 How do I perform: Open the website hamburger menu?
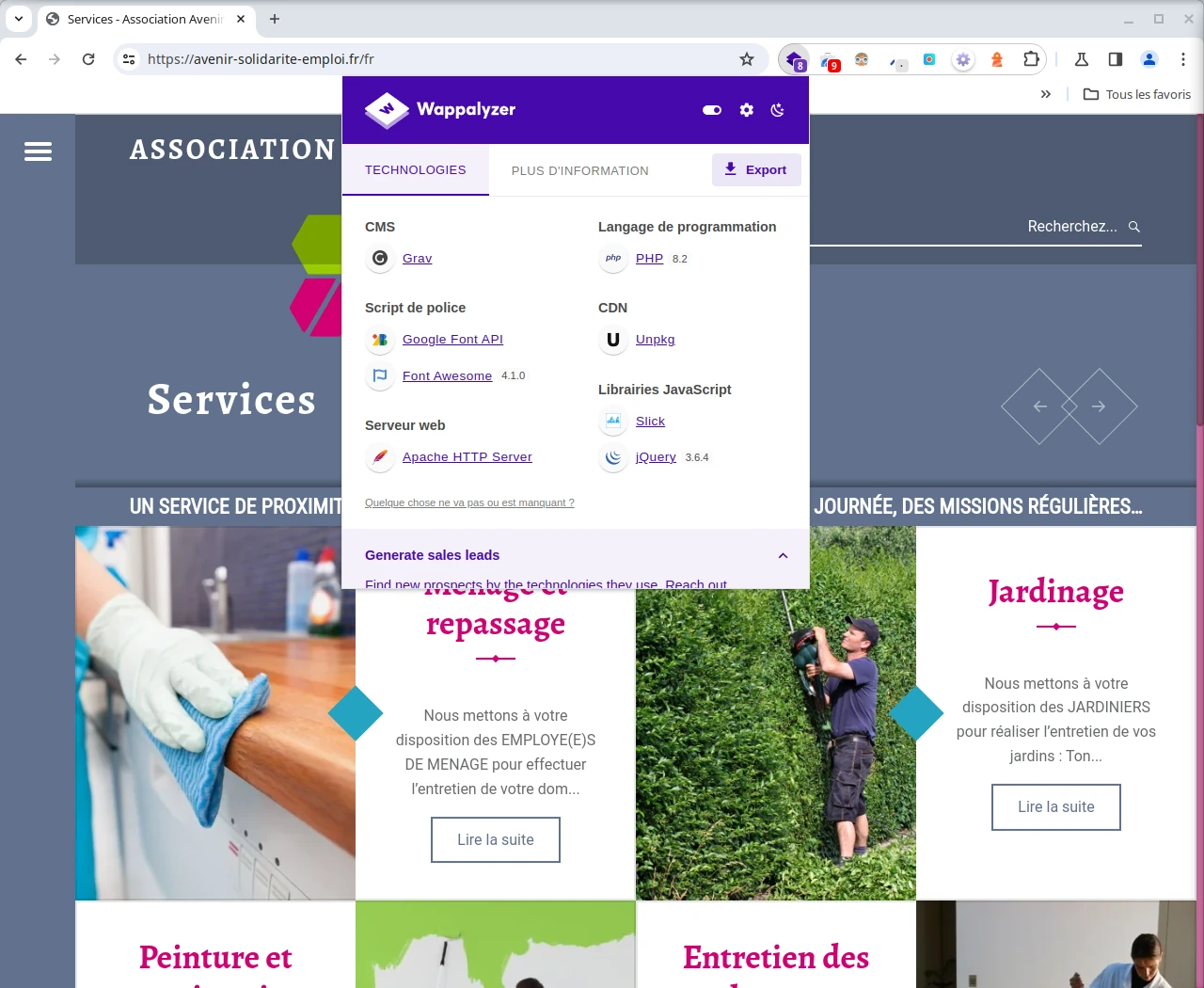[38, 151]
